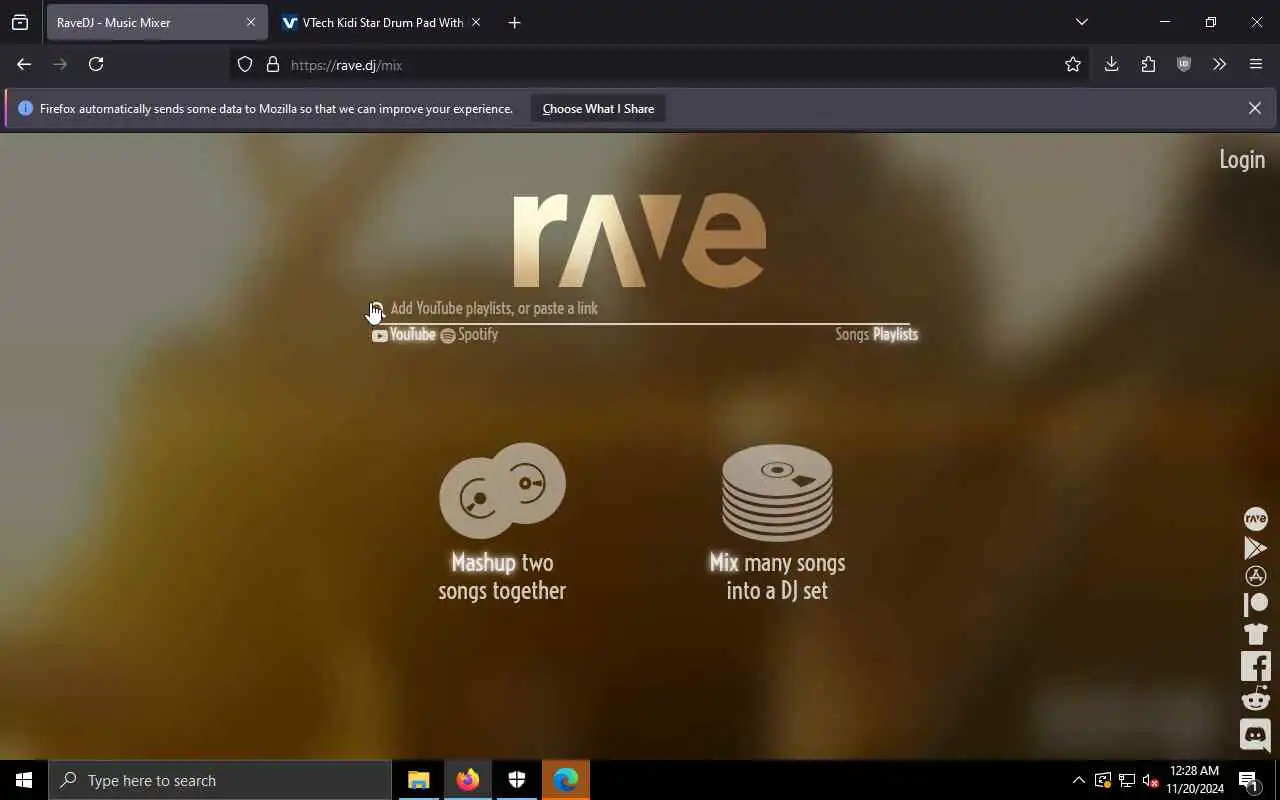Viewport: 1280px width, 800px height.
Task: Click the network status tray icon
Action: click(1127, 780)
